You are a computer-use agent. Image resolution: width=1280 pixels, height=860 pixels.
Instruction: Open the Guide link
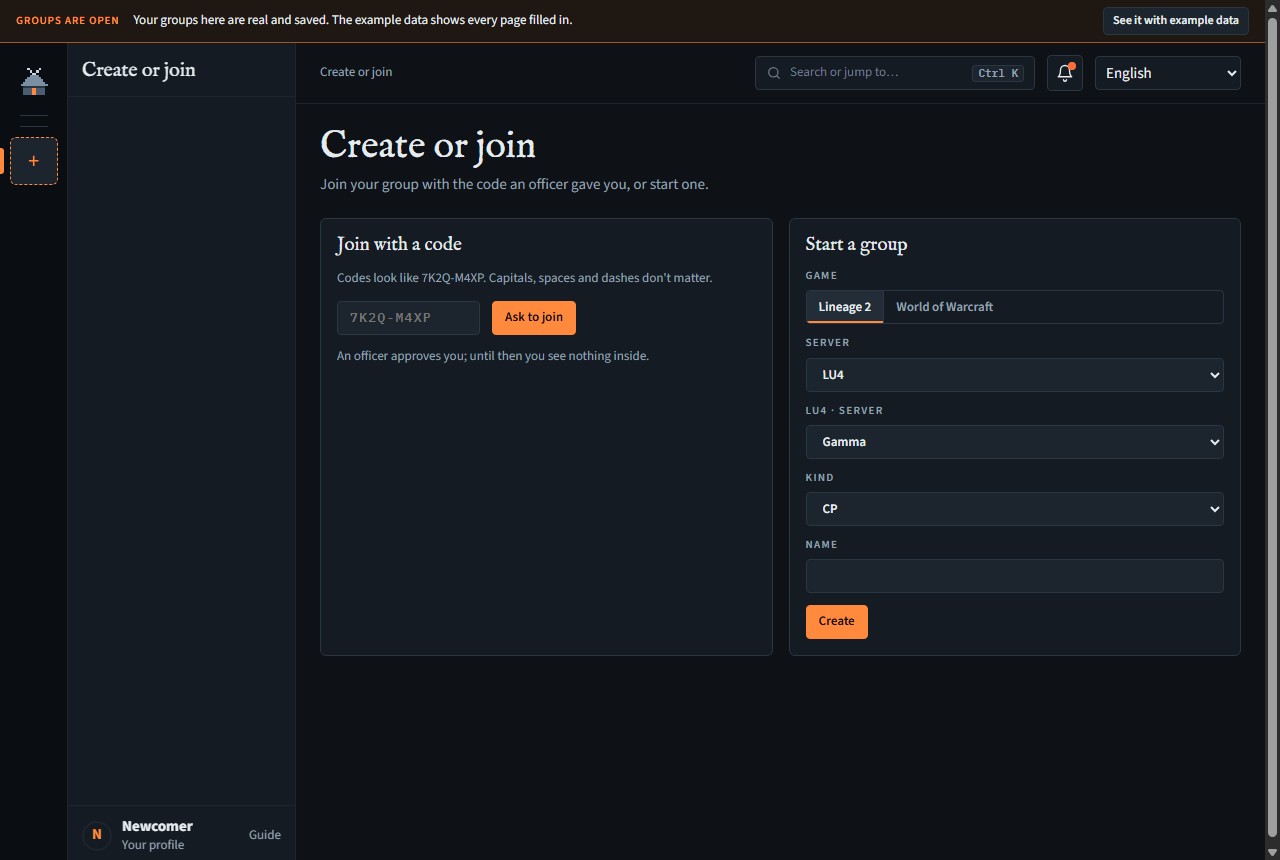click(265, 835)
